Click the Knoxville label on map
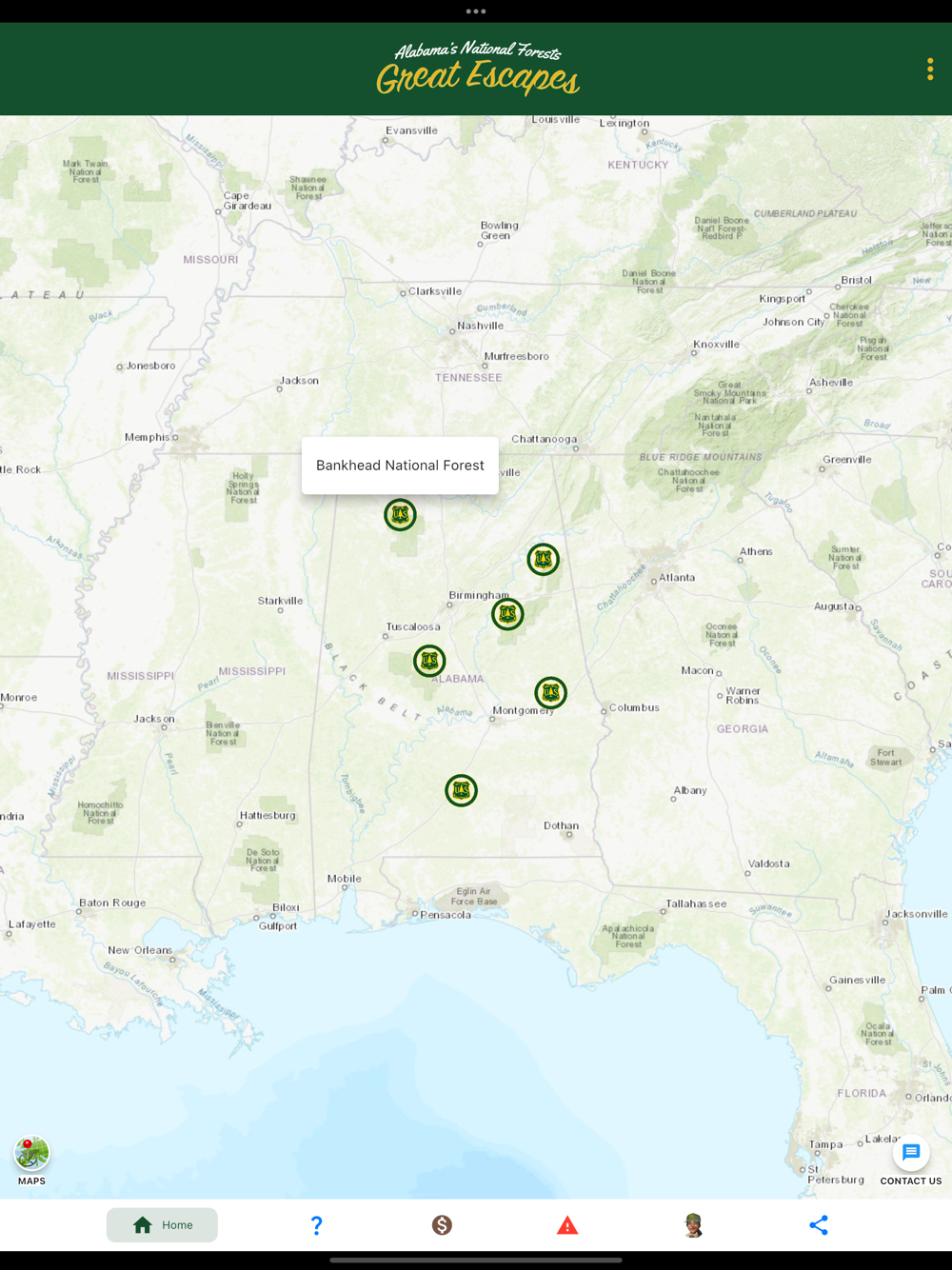952x1270 pixels. click(716, 345)
